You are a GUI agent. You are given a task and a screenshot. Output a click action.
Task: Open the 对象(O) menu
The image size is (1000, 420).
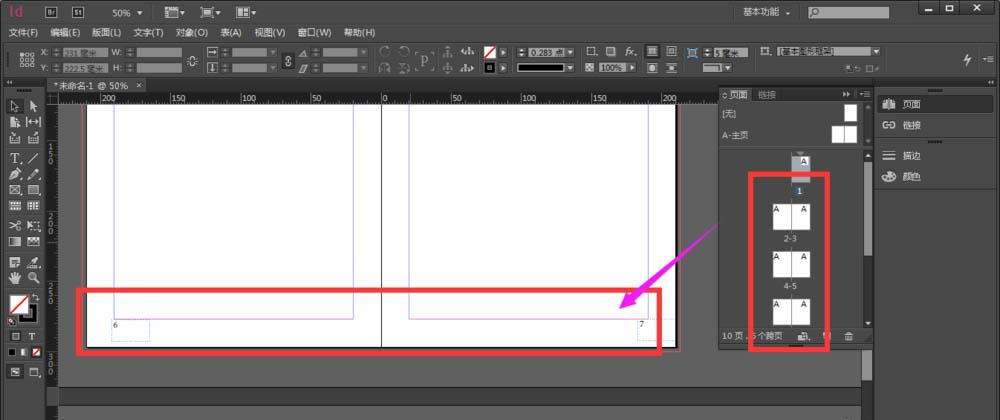(192, 33)
